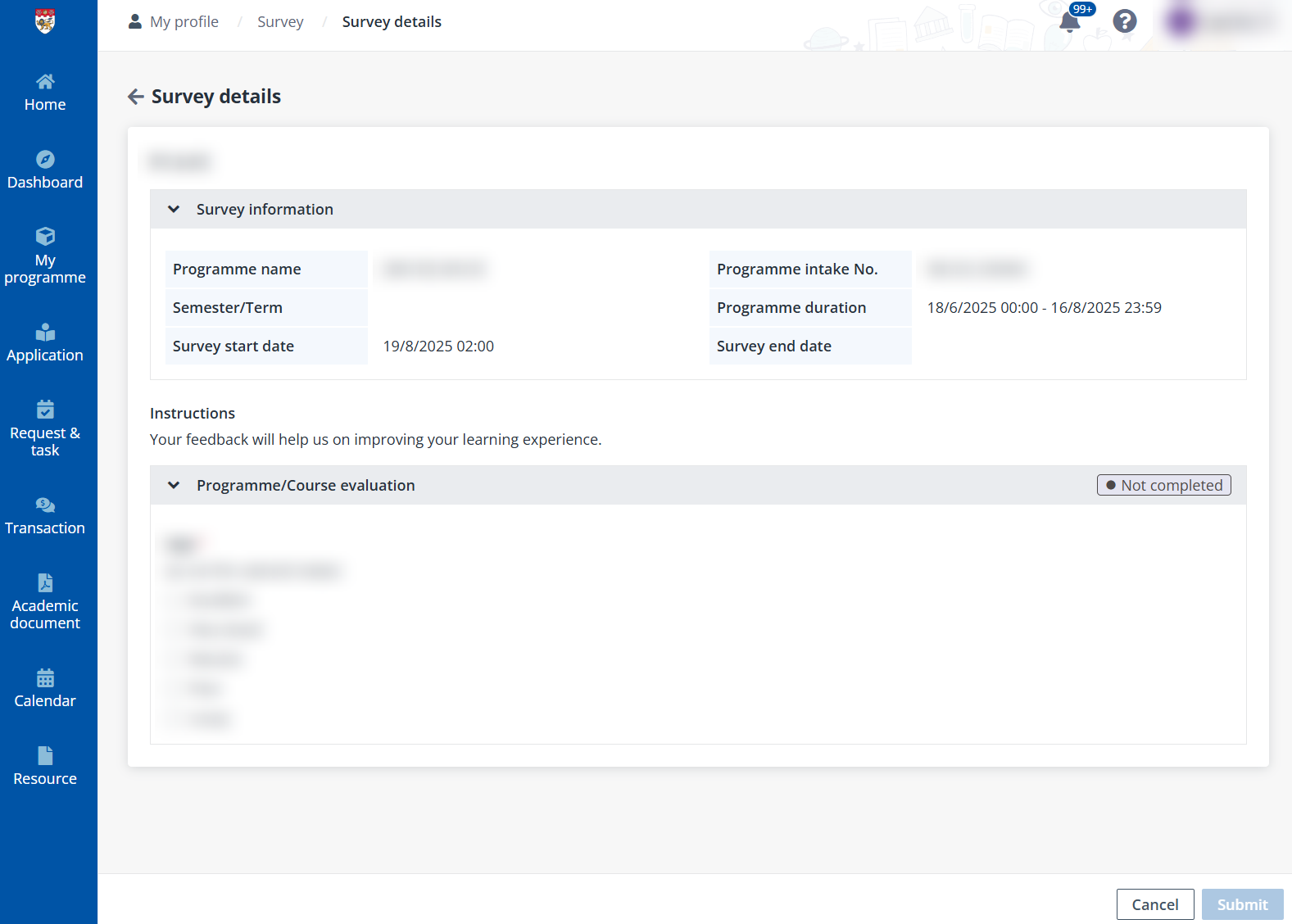The image size is (1292, 924).
Task: Go to Application section
Action: coord(45,343)
